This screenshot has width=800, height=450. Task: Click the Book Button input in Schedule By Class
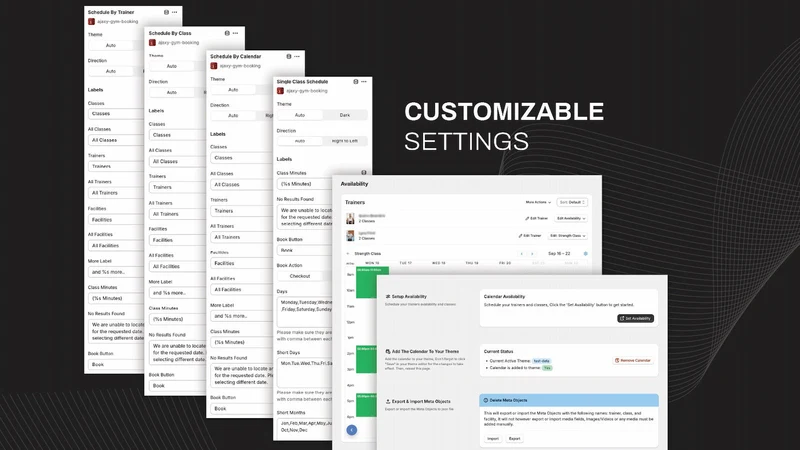pyautogui.click(x=178, y=386)
